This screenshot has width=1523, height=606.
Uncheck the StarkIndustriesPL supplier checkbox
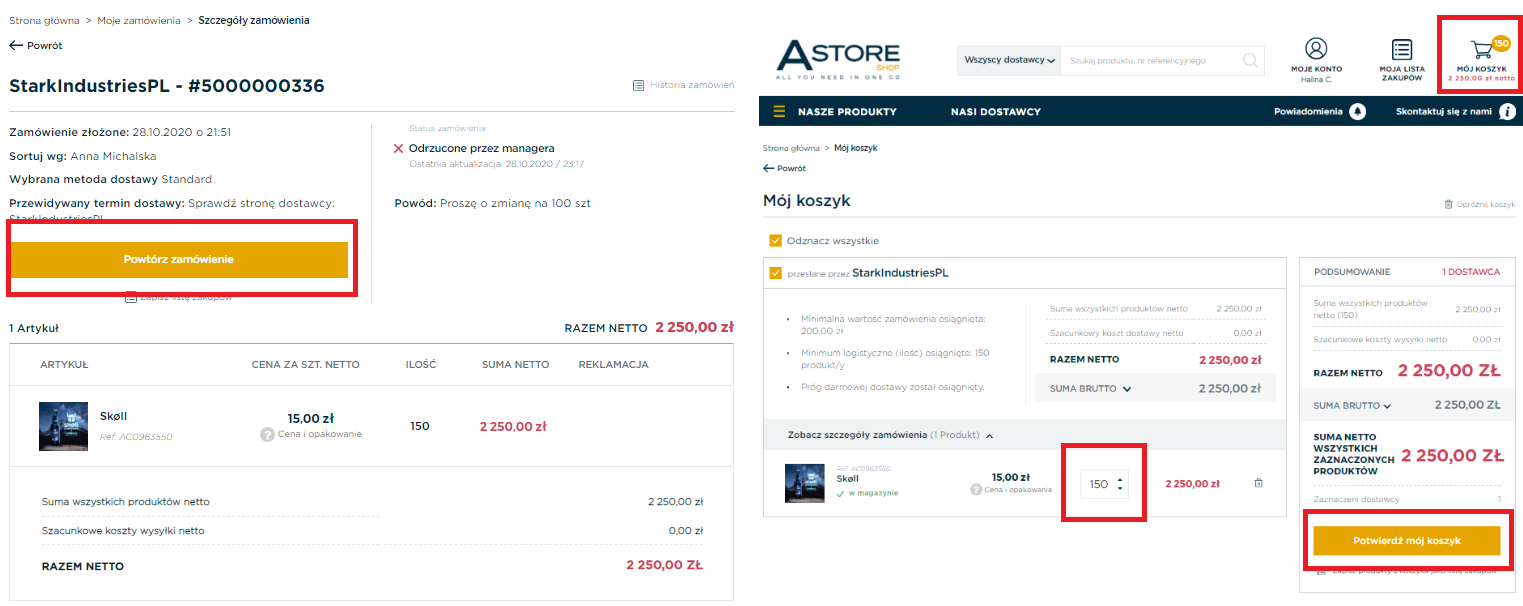pos(775,273)
